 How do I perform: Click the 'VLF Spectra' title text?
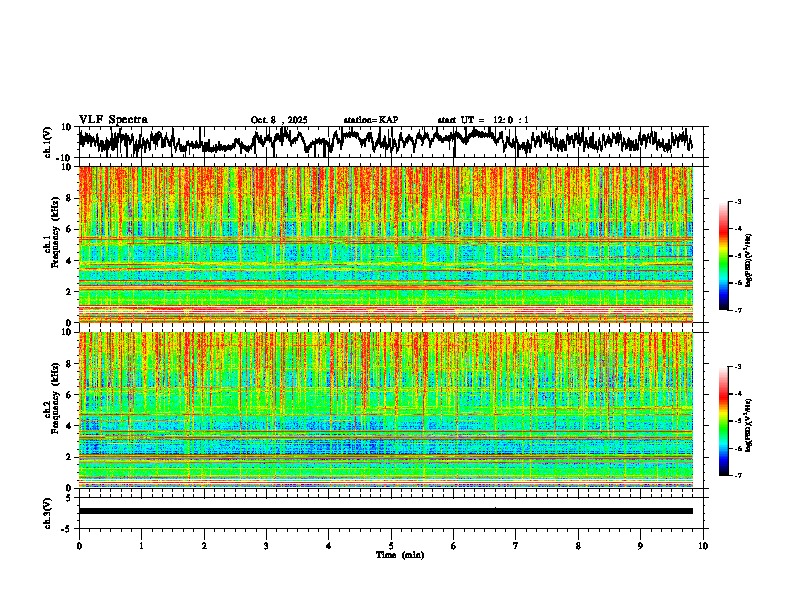coord(113,119)
